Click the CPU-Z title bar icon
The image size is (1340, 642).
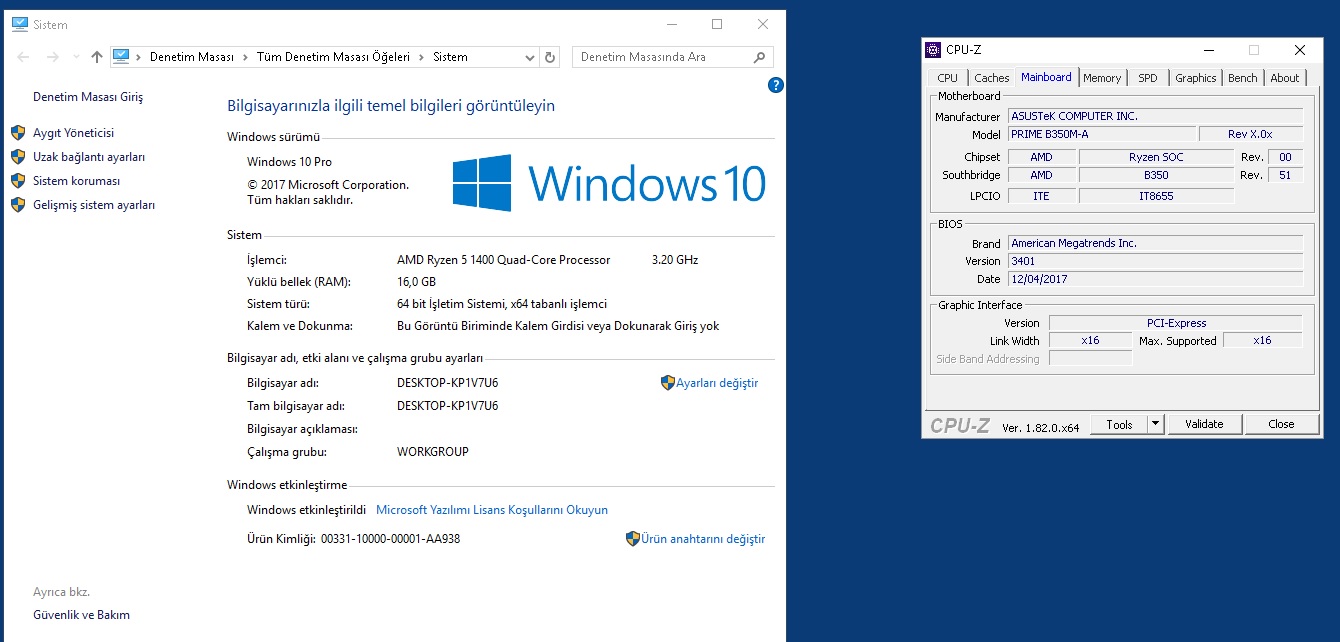(933, 50)
